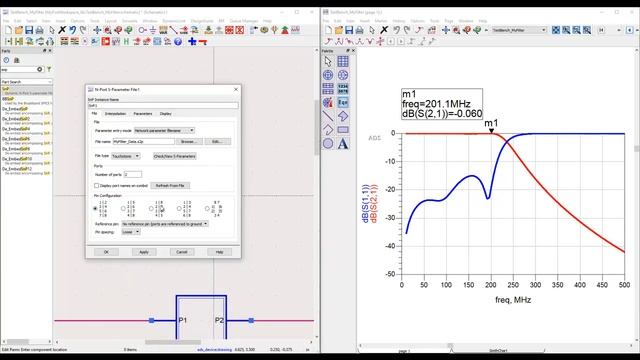Select the File tab in dialog
The image size is (640, 360).
point(94,113)
